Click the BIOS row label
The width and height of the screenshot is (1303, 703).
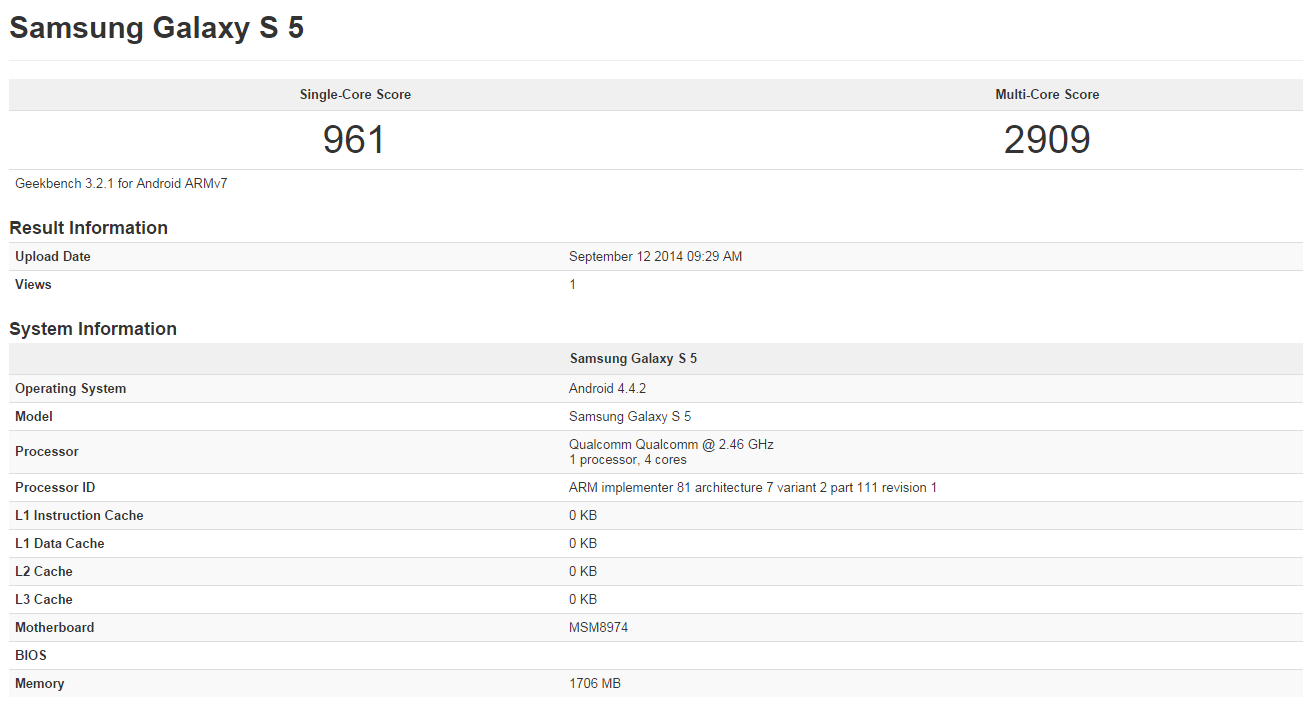click(31, 656)
